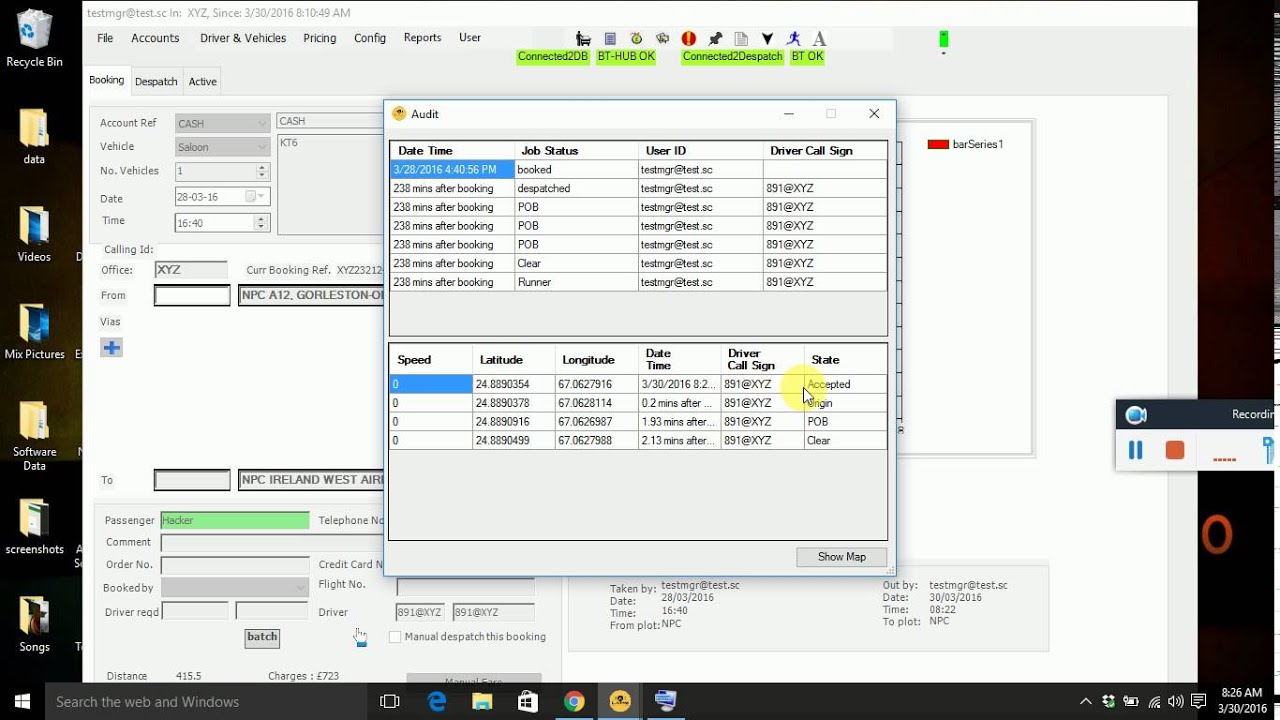Click the batch button

[262, 637]
